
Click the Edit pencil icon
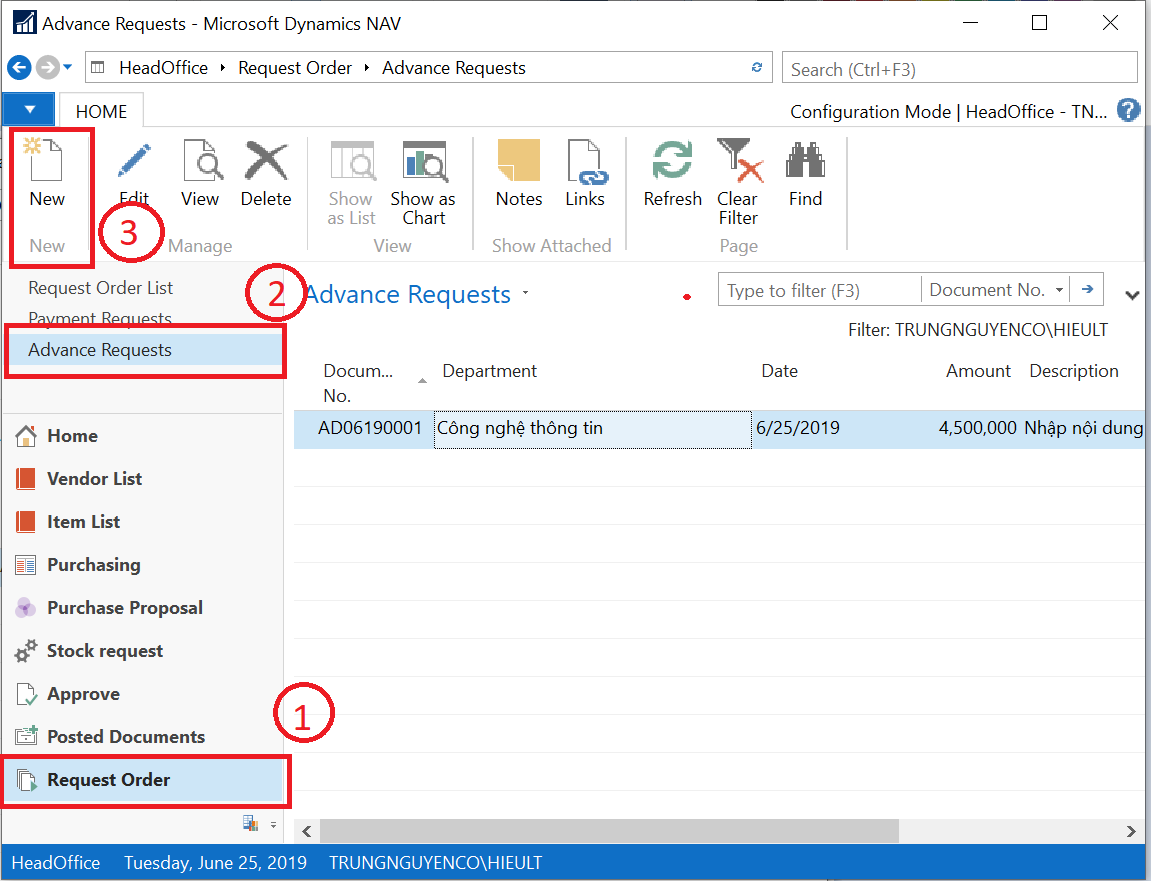134,160
